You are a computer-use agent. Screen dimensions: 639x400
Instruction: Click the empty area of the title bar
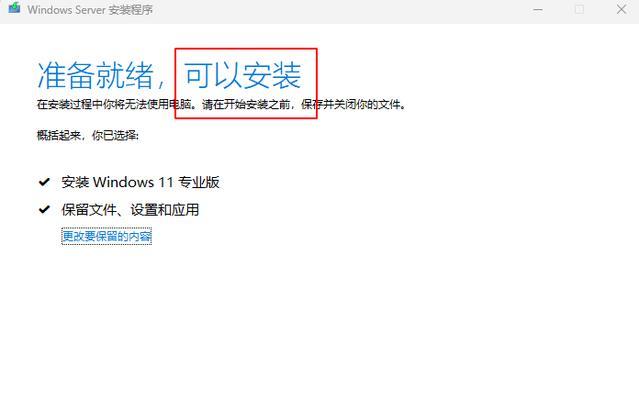click(338, 10)
